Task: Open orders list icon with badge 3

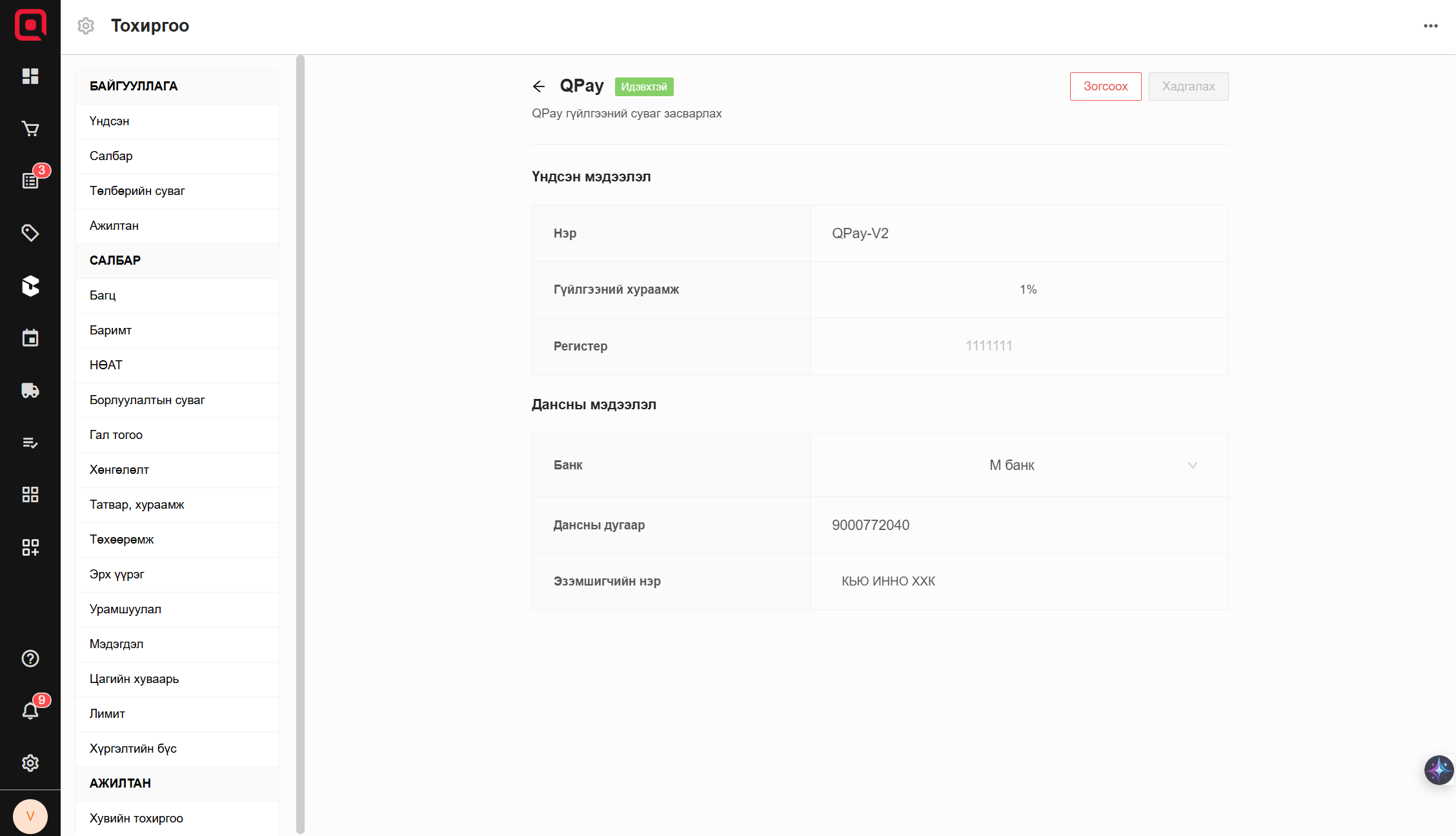Action: [x=30, y=181]
